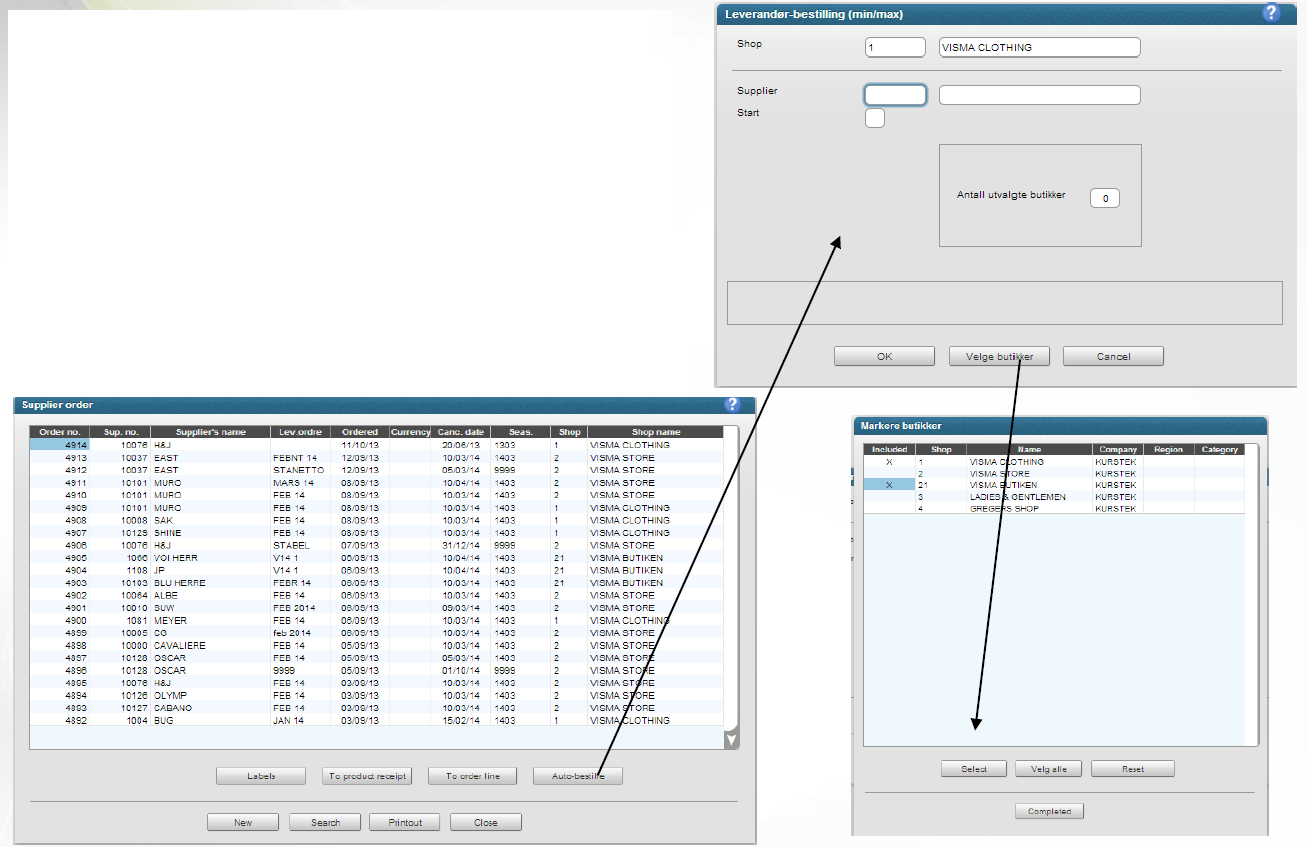Click the Shop number input field
The height and width of the screenshot is (847, 1307).
895,47
